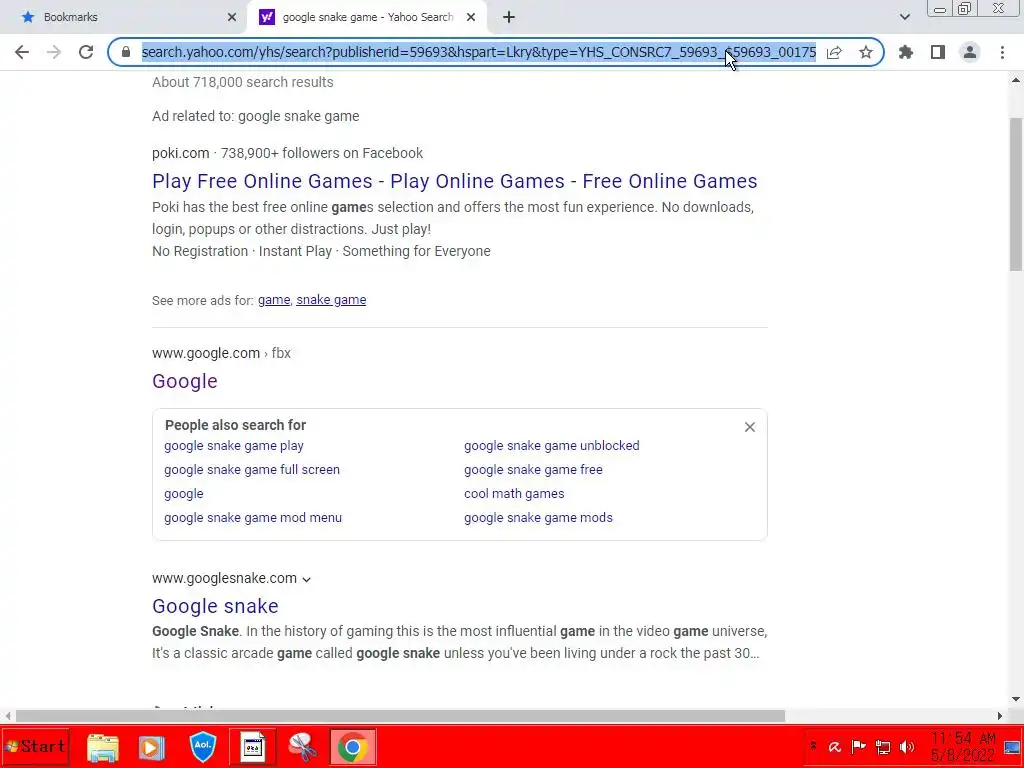Screen dimensions: 1024x768
Task: Reload the current page
Action: [86, 52]
